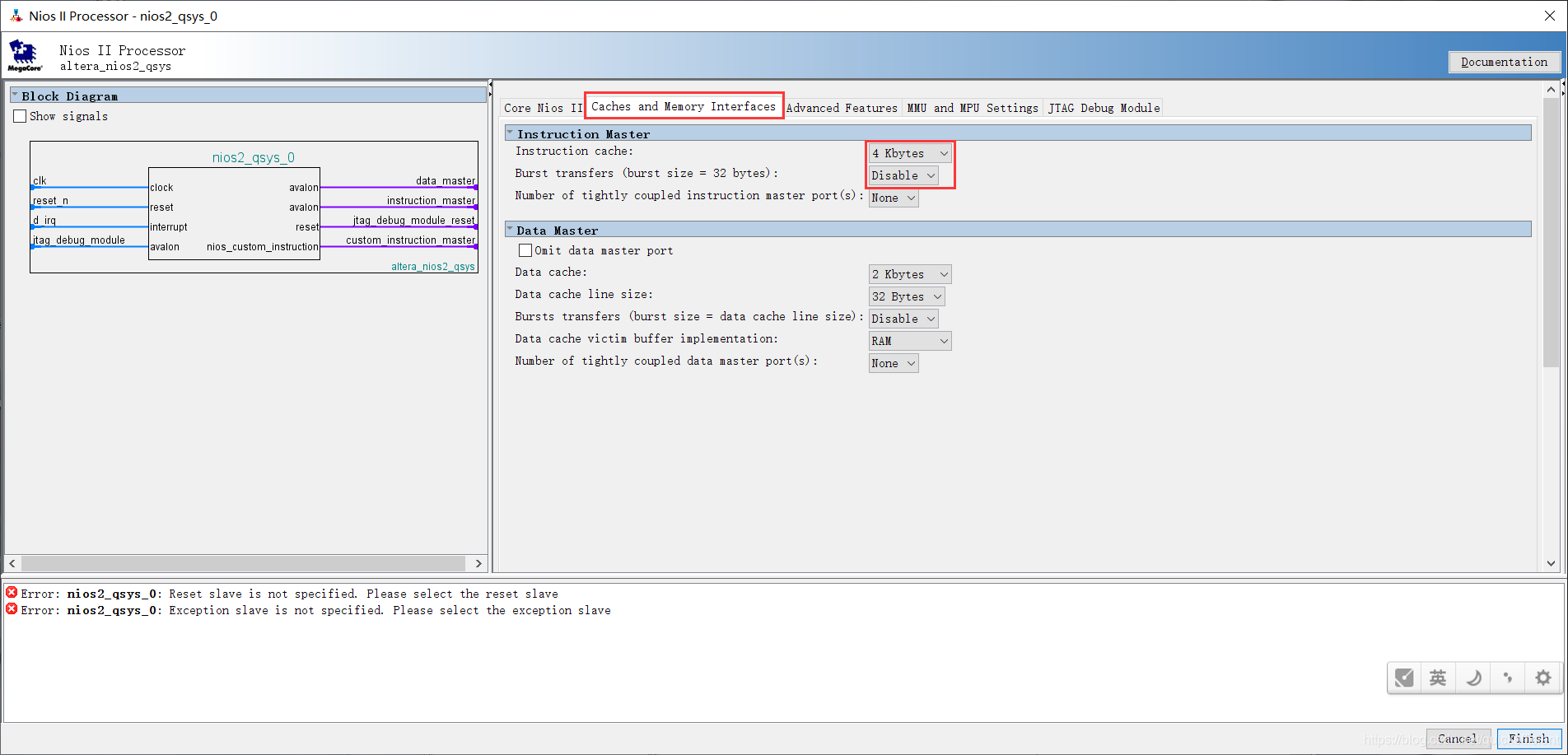1568x755 pixels.
Task: Close the Nios II Processor window
Action: pos(1549,16)
